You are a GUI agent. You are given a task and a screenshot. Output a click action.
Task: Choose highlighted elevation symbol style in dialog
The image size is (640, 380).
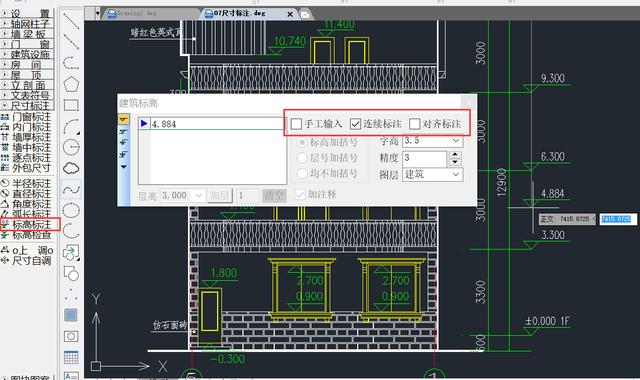click(123, 119)
